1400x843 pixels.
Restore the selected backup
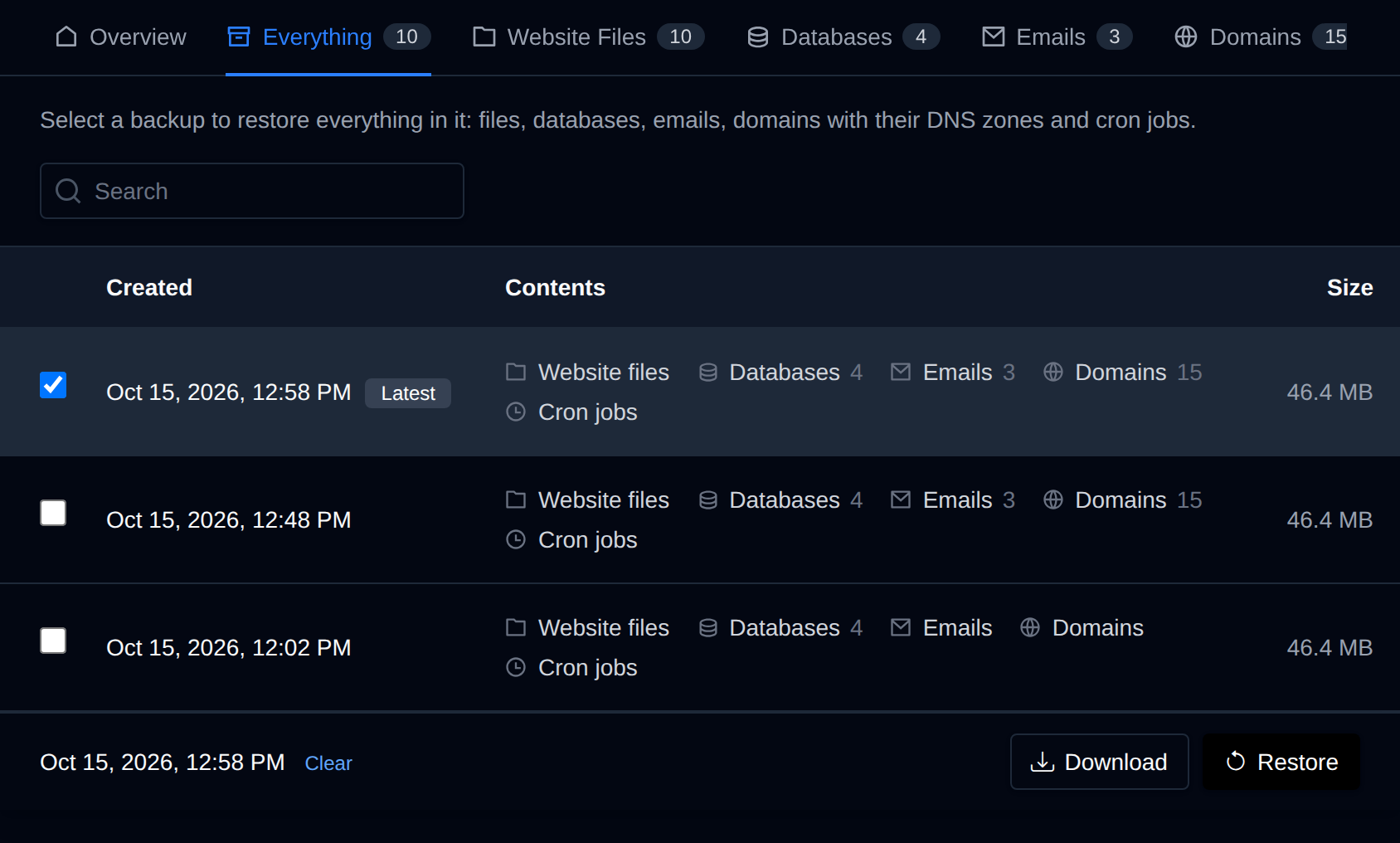[1281, 762]
